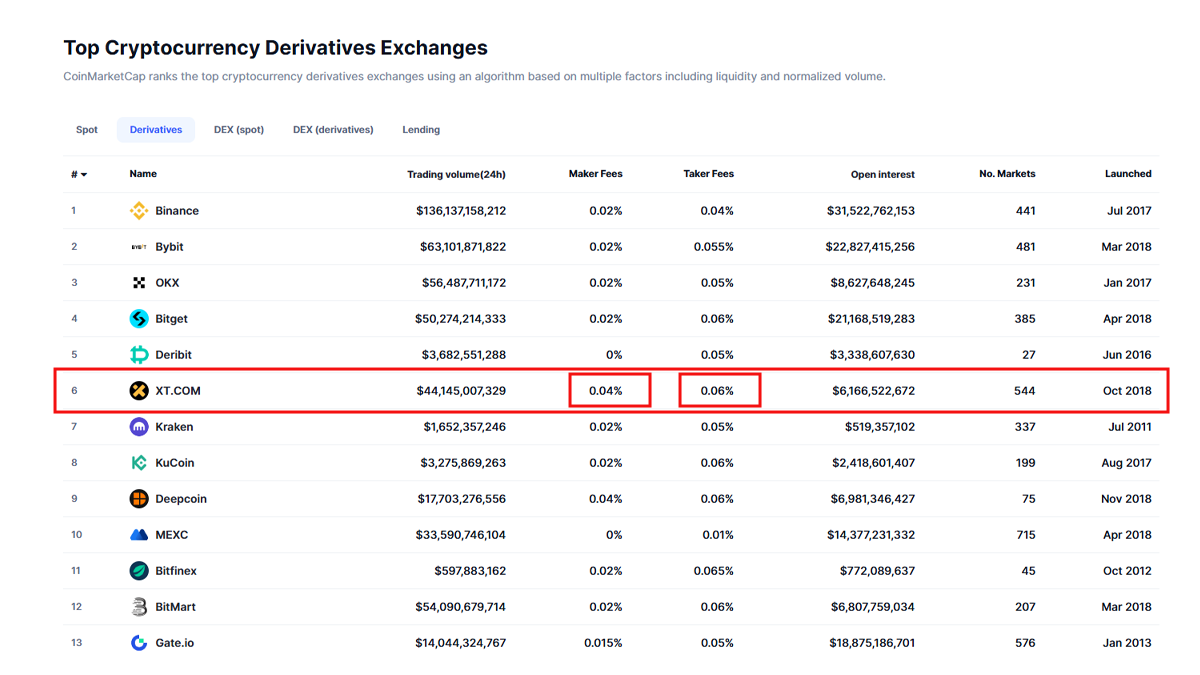
Task: Click the Bitget logo icon
Action: (x=139, y=319)
